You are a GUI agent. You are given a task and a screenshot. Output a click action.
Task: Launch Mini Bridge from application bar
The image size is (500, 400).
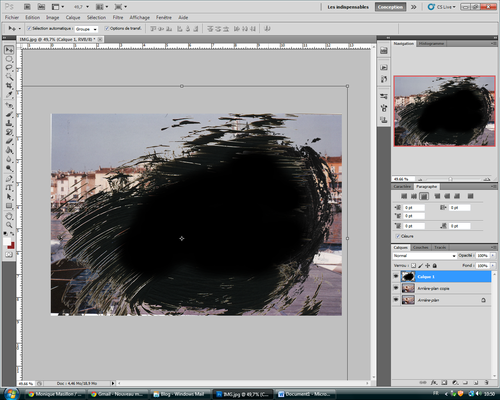41,7
